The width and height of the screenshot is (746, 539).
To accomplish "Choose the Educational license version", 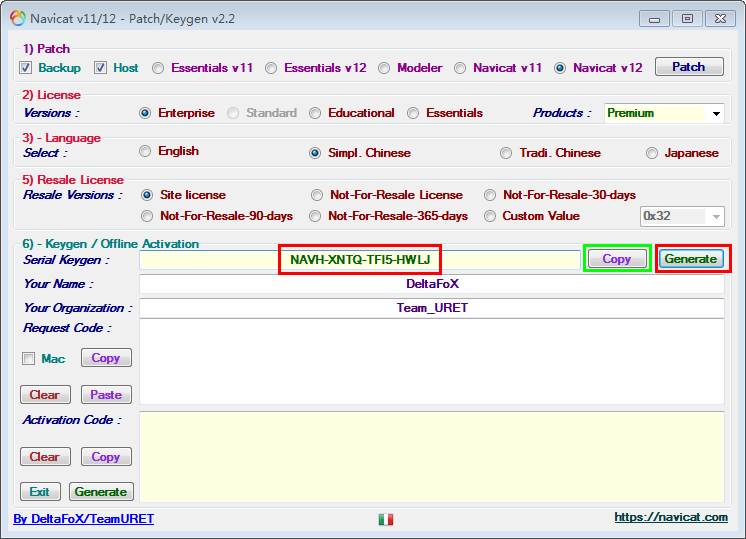I will click(315, 113).
